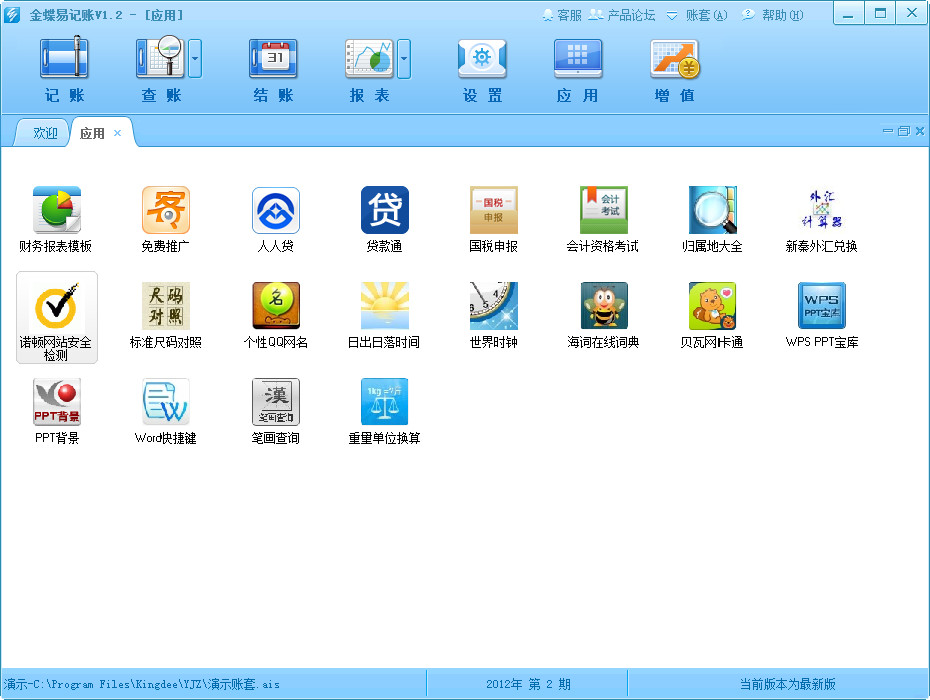This screenshot has width=930, height=700.
Task: Launch the Word快捷键 app
Action: (165, 412)
